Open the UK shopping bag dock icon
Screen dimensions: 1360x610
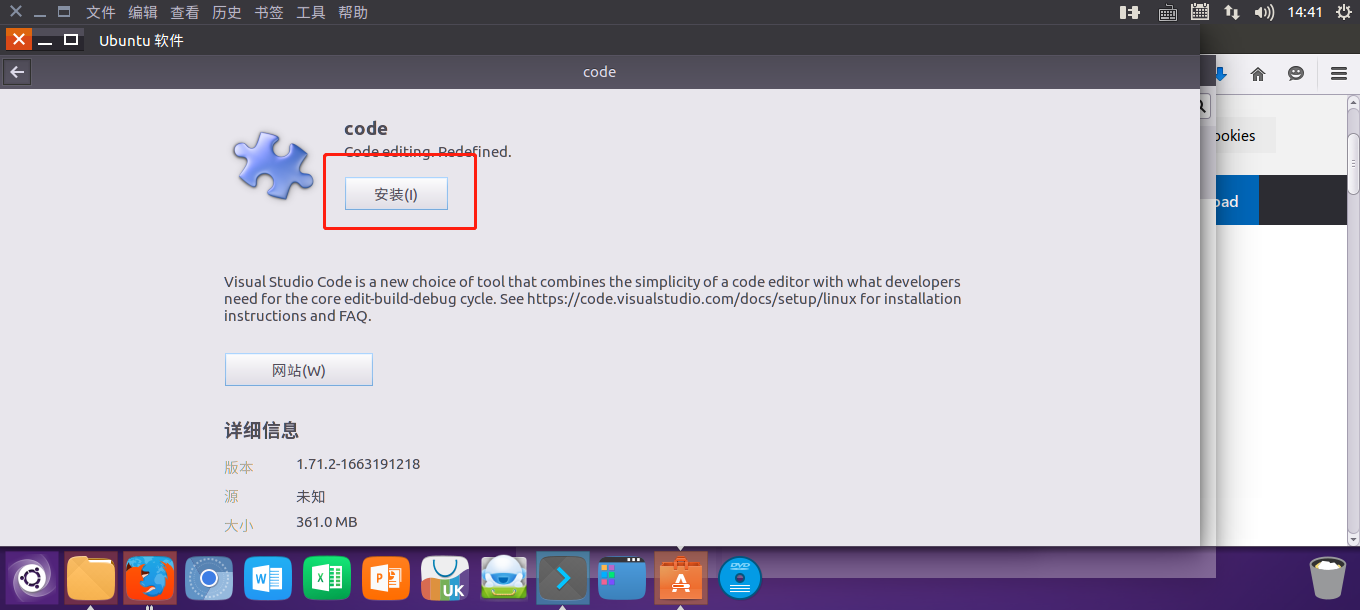point(445,578)
